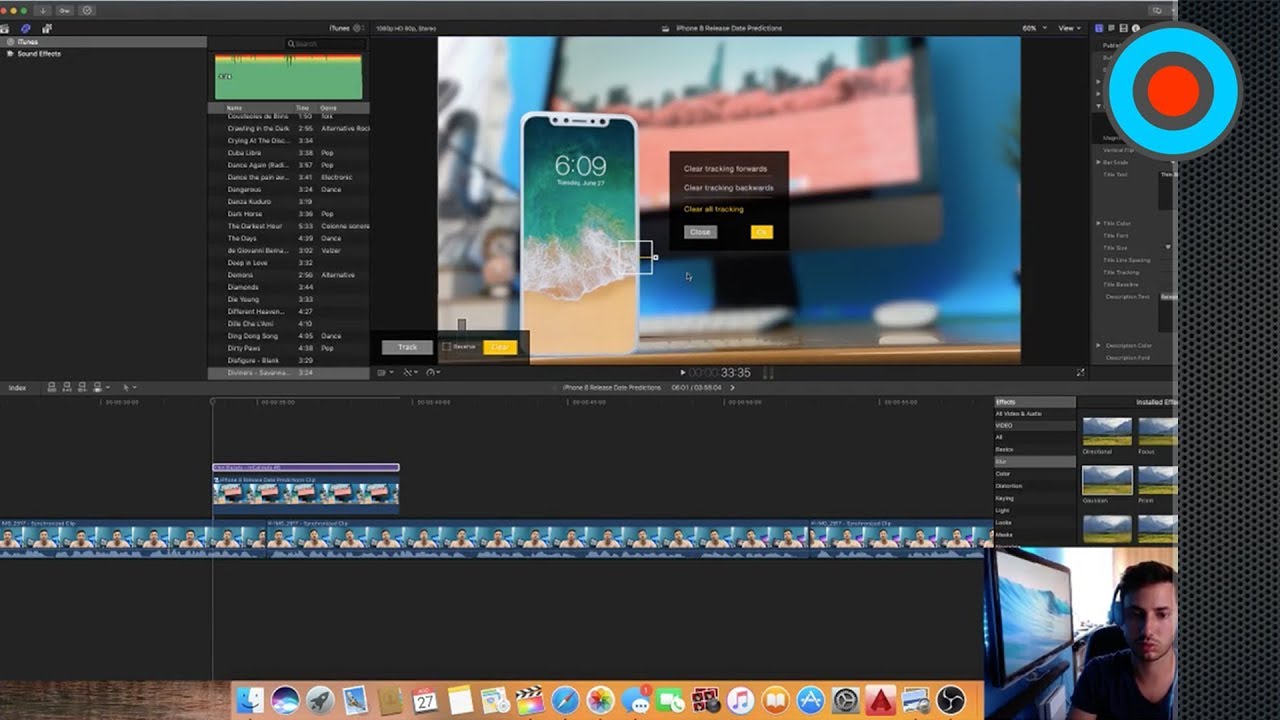1280x720 pixels.
Task: Open OBS in the Dock
Action: [951, 700]
